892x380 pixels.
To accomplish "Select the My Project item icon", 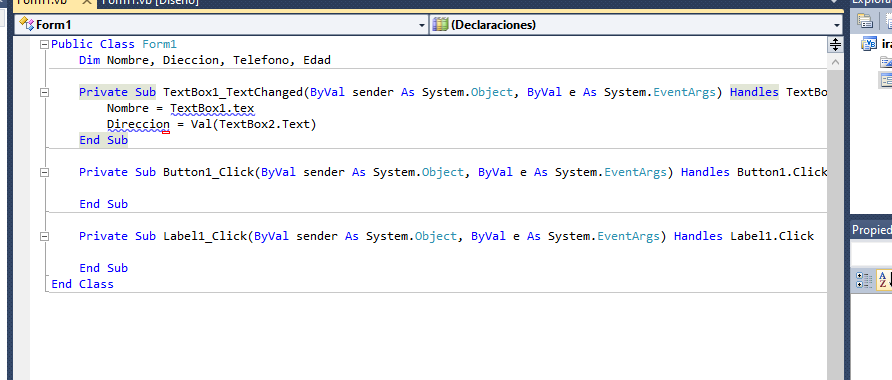I will [886, 62].
